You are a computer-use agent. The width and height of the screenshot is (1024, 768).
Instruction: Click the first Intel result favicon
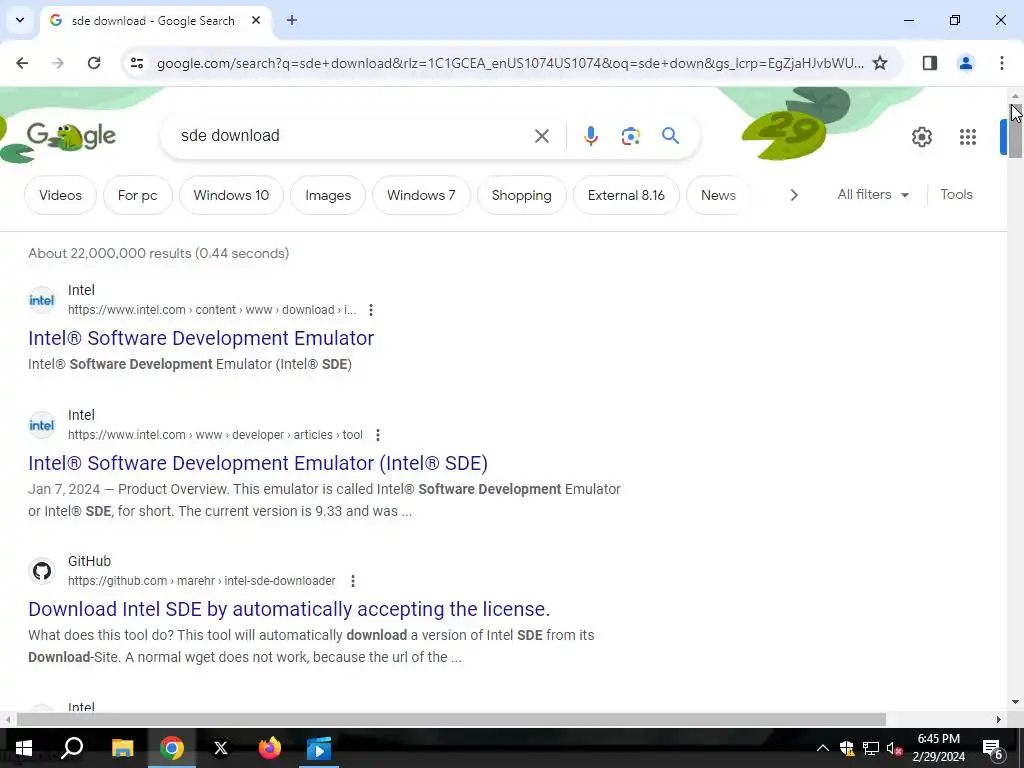tap(42, 300)
